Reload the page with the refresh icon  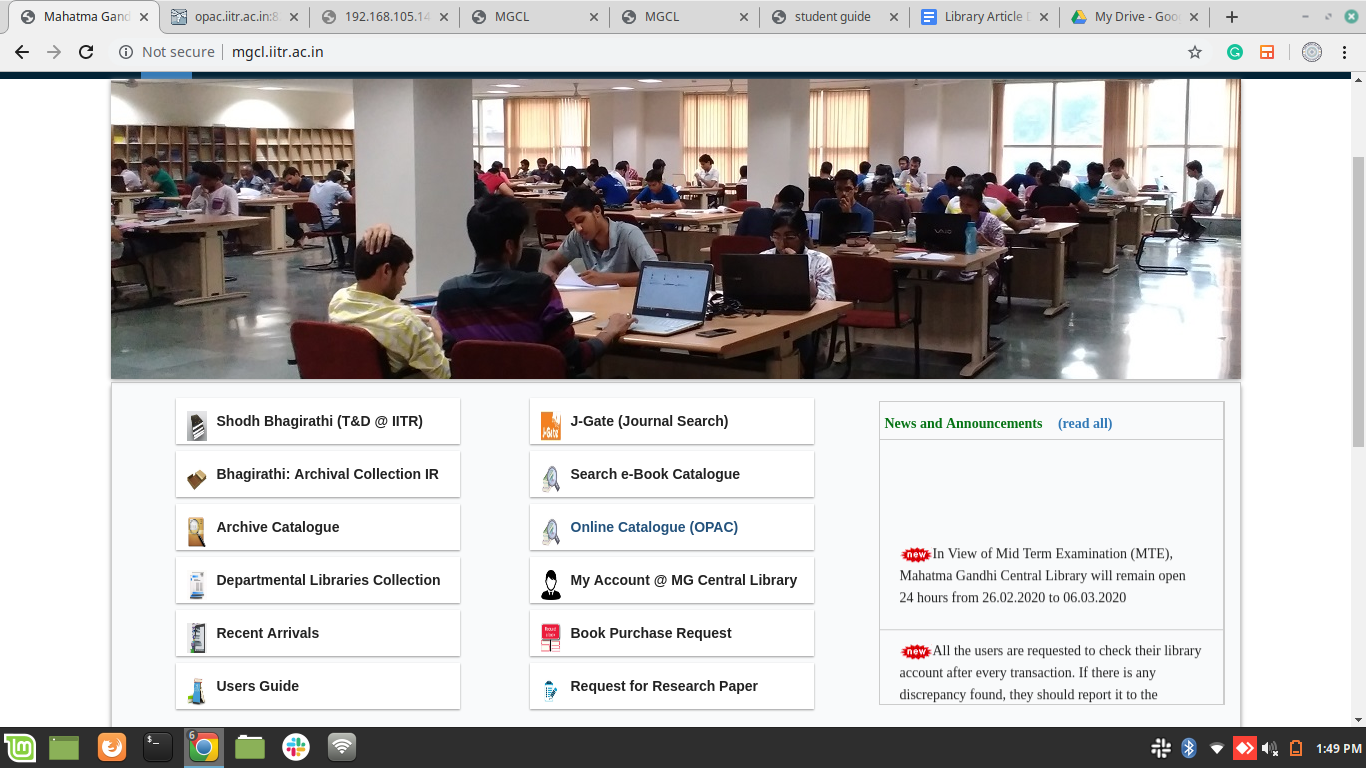pyautogui.click(x=86, y=52)
